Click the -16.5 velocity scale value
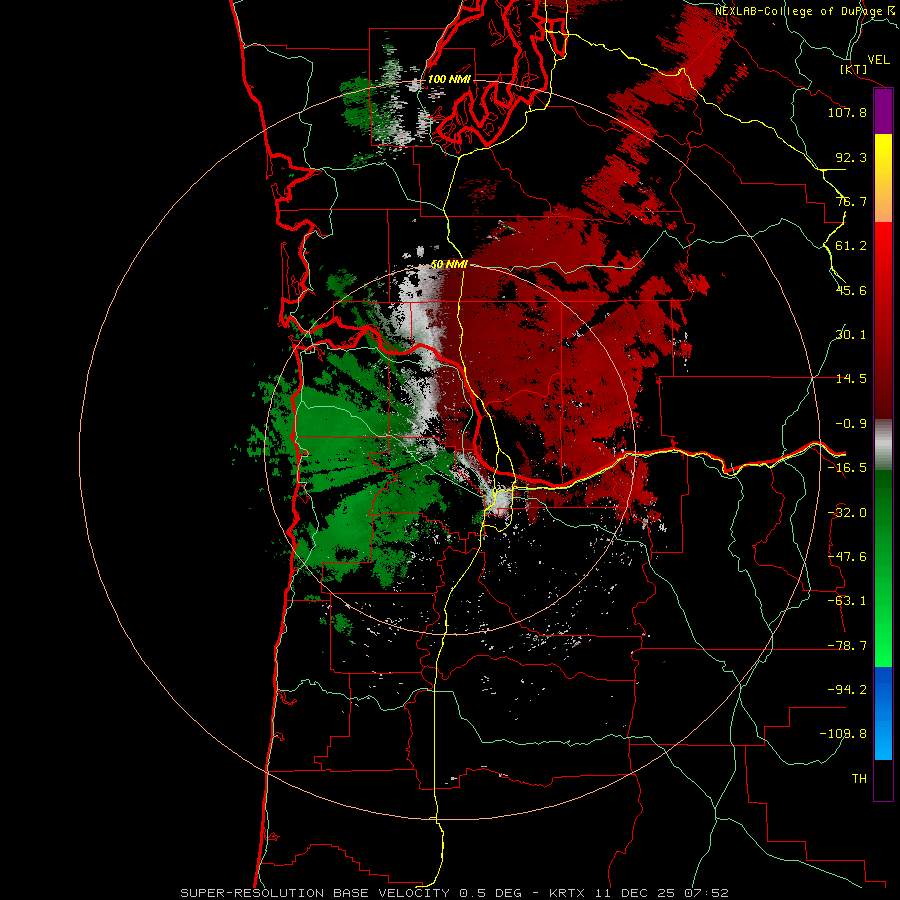 [x=847, y=468]
